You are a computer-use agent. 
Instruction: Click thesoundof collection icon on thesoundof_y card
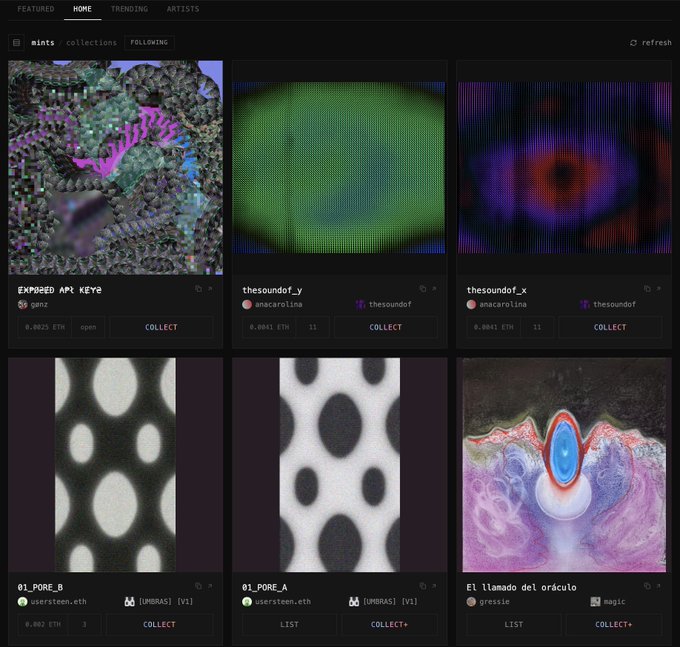pos(360,304)
